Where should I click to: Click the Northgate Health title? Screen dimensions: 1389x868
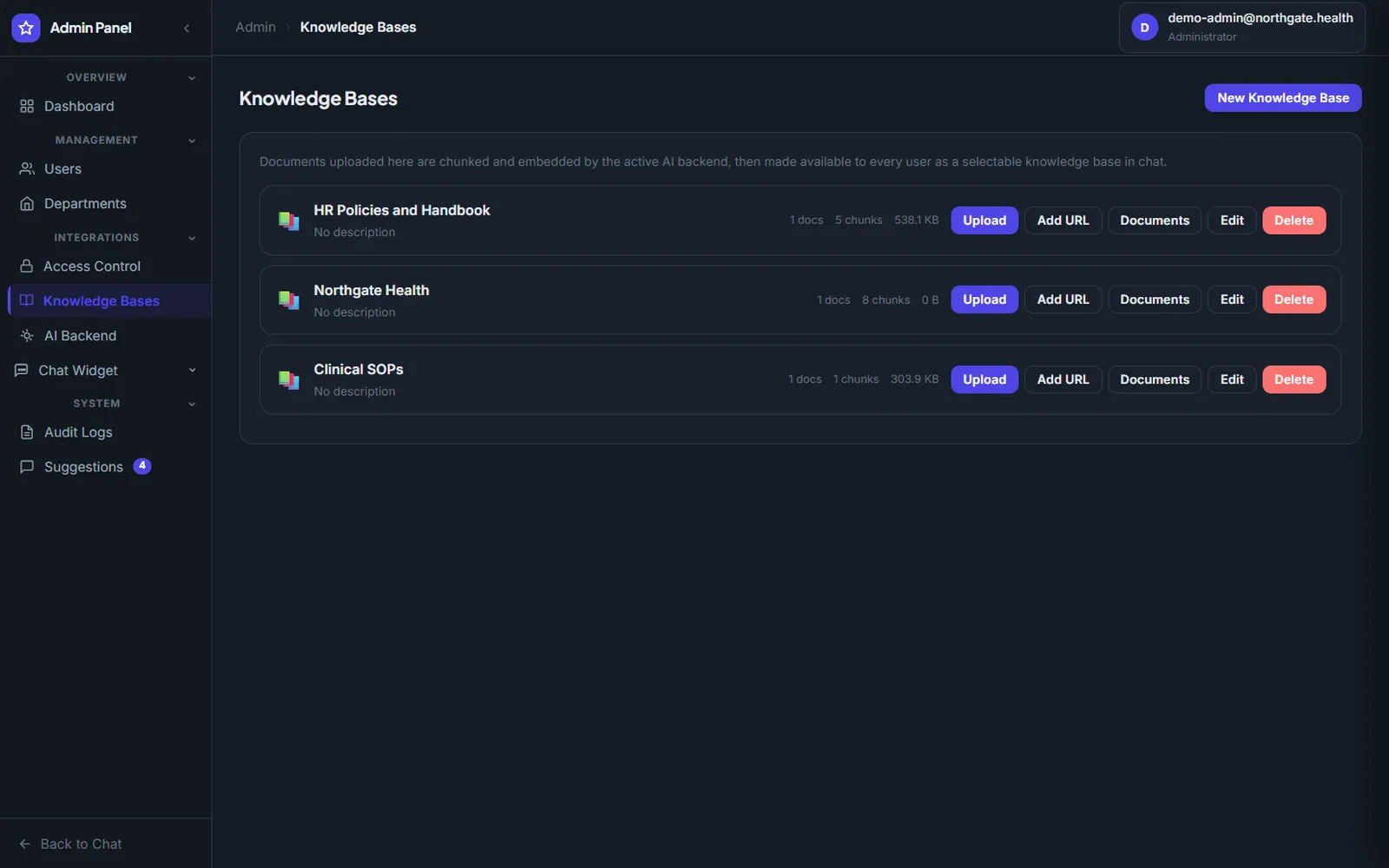pos(372,290)
